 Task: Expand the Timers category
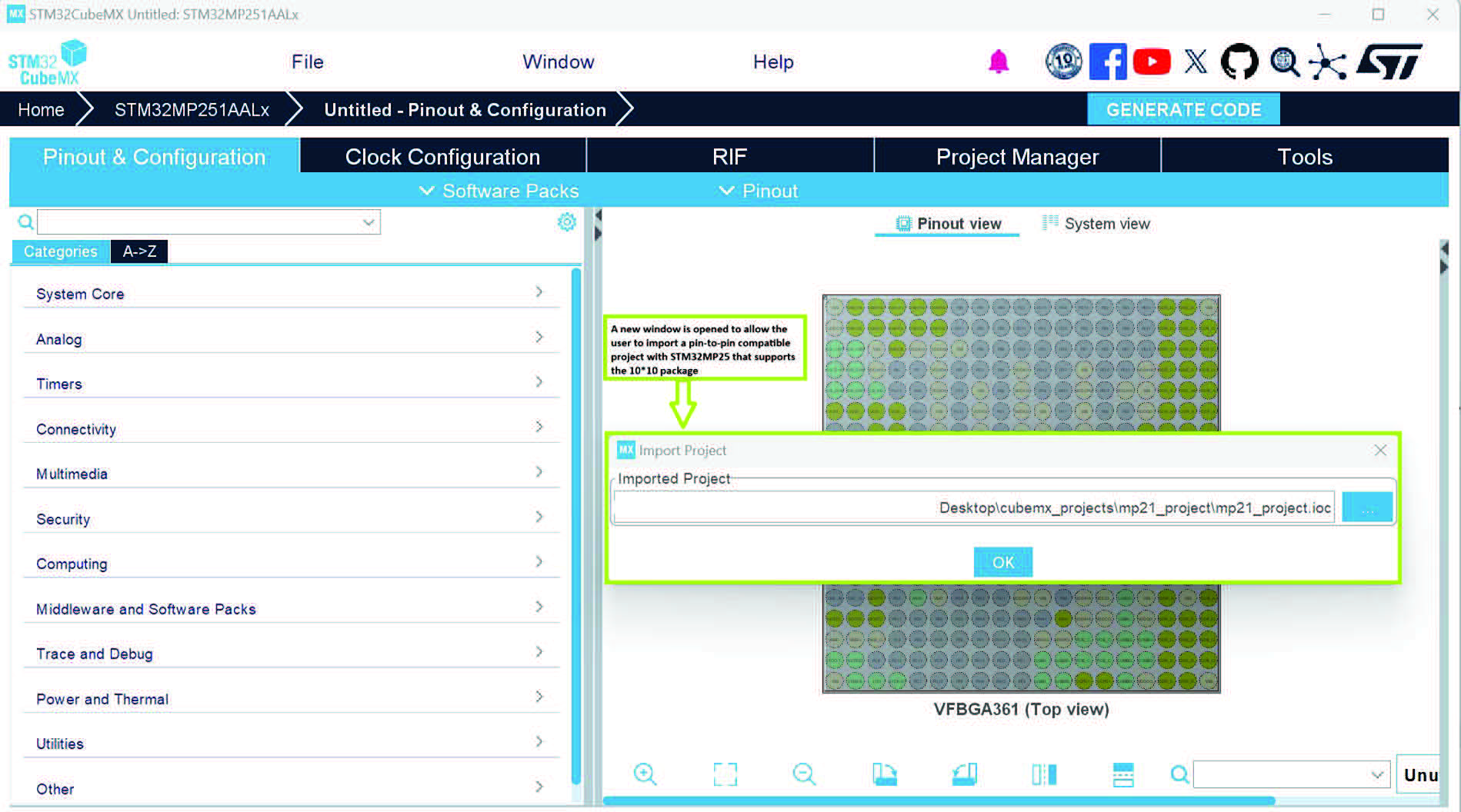click(x=291, y=383)
